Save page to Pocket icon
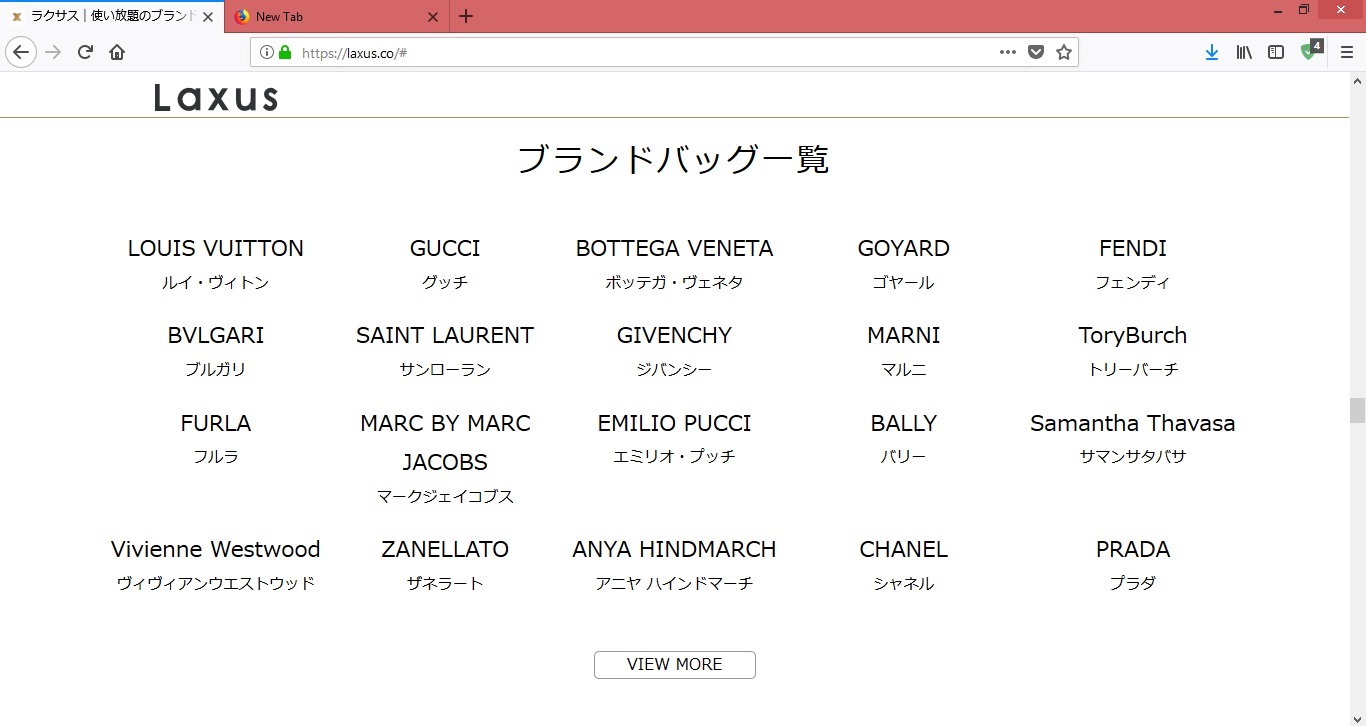The height and width of the screenshot is (726, 1366). (1037, 52)
